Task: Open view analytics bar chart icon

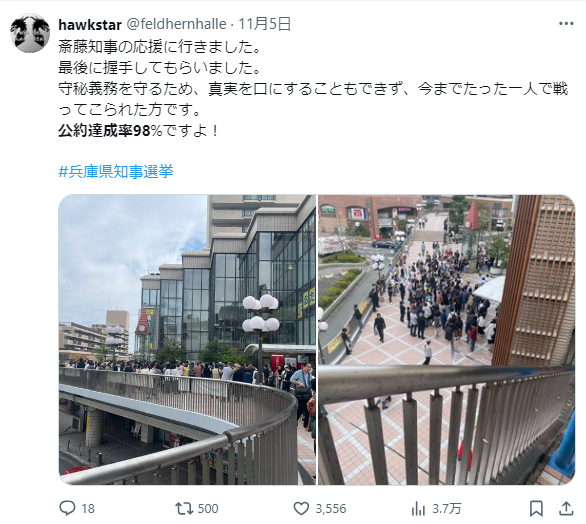Action: pos(418,509)
